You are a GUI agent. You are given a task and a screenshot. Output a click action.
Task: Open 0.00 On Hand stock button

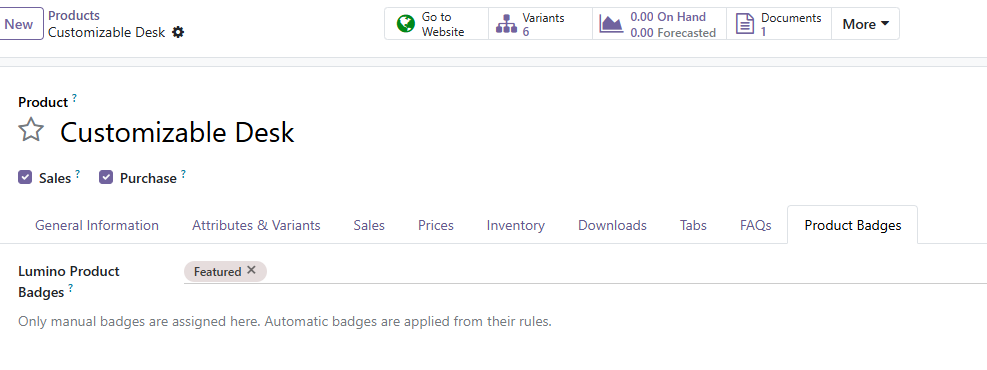pos(659,24)
